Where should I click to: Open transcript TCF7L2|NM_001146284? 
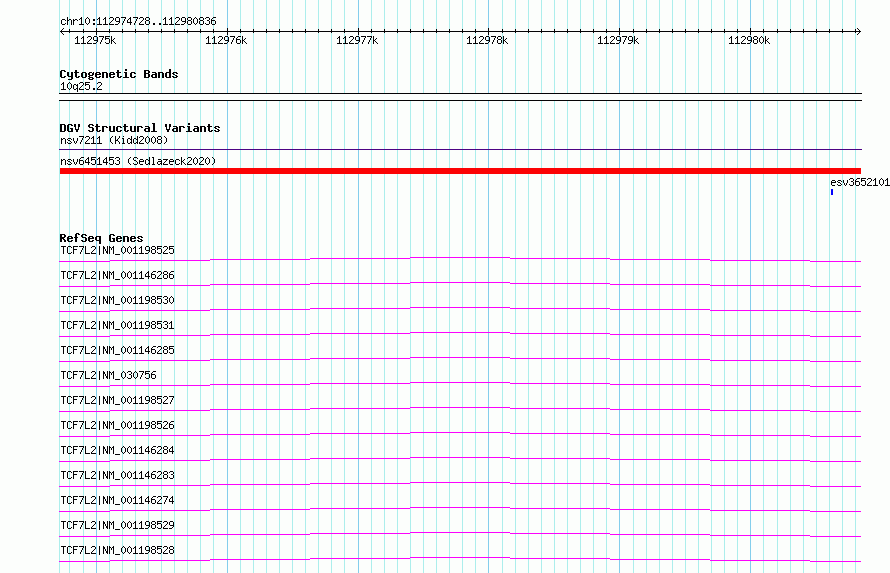(117, 450)
